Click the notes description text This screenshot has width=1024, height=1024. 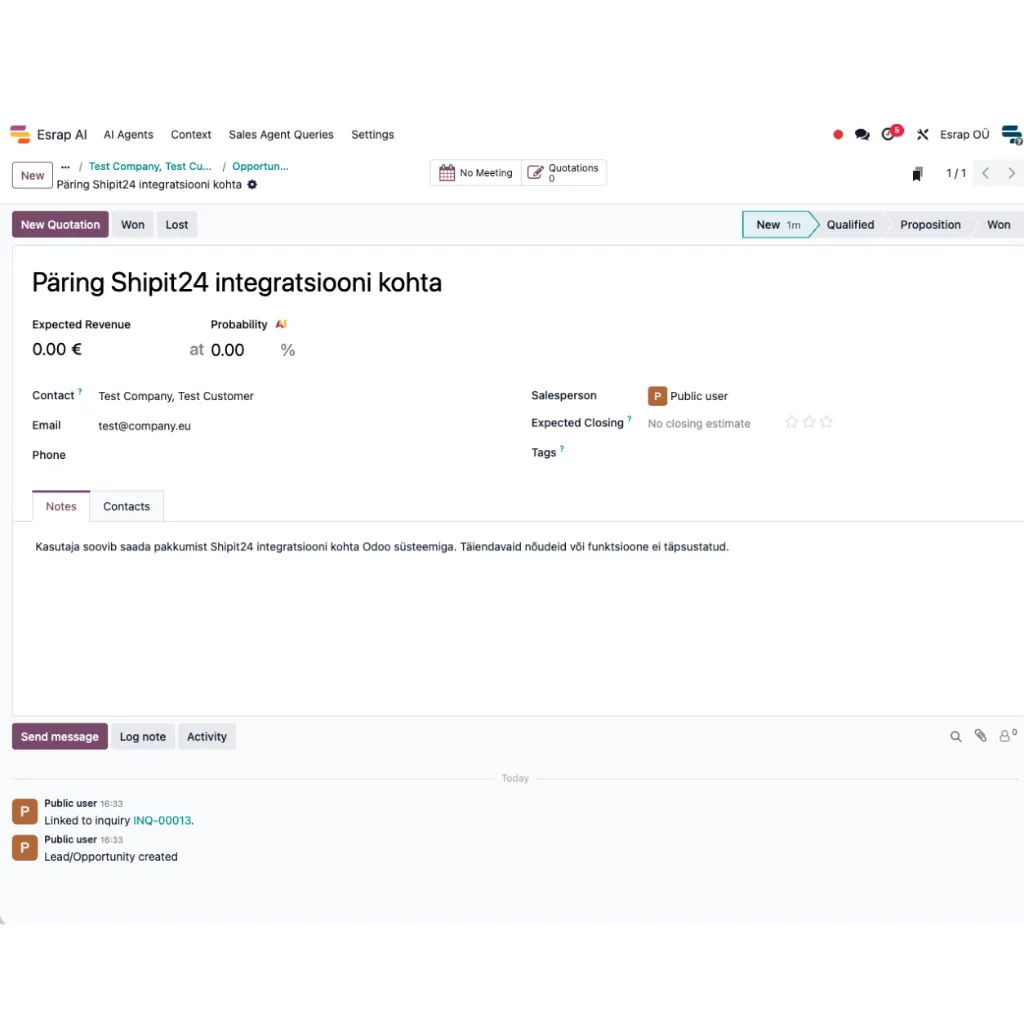pos(382,547)
